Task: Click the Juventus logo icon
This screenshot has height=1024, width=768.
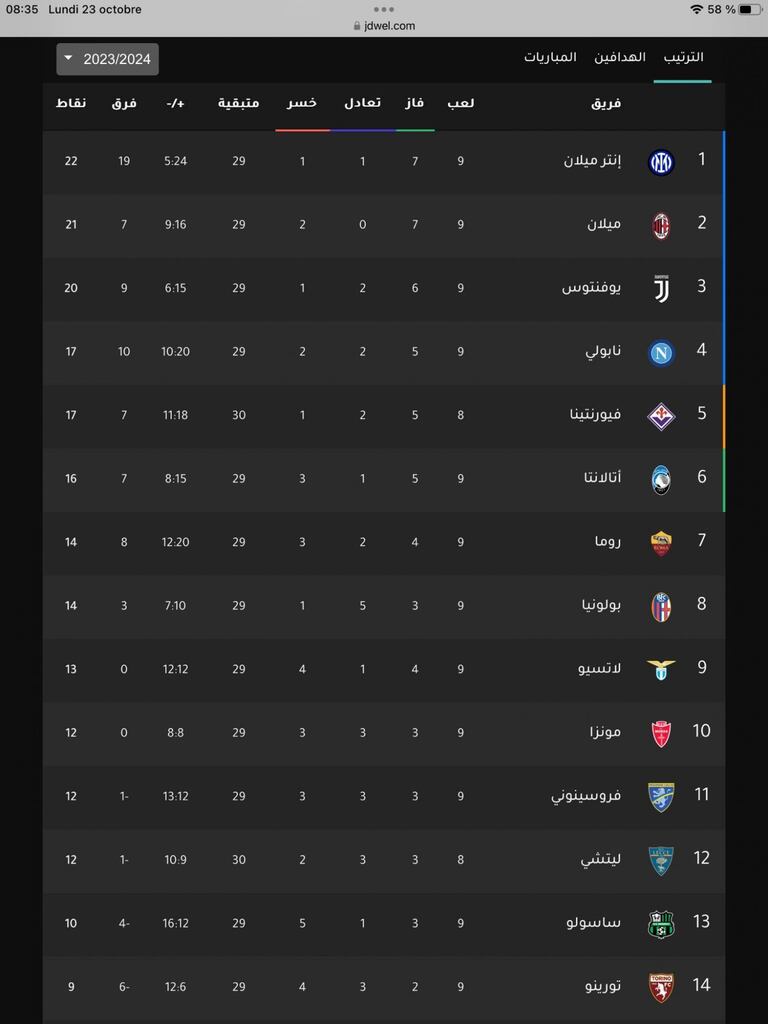Action: pyautogui.click(x=661, y=289)
